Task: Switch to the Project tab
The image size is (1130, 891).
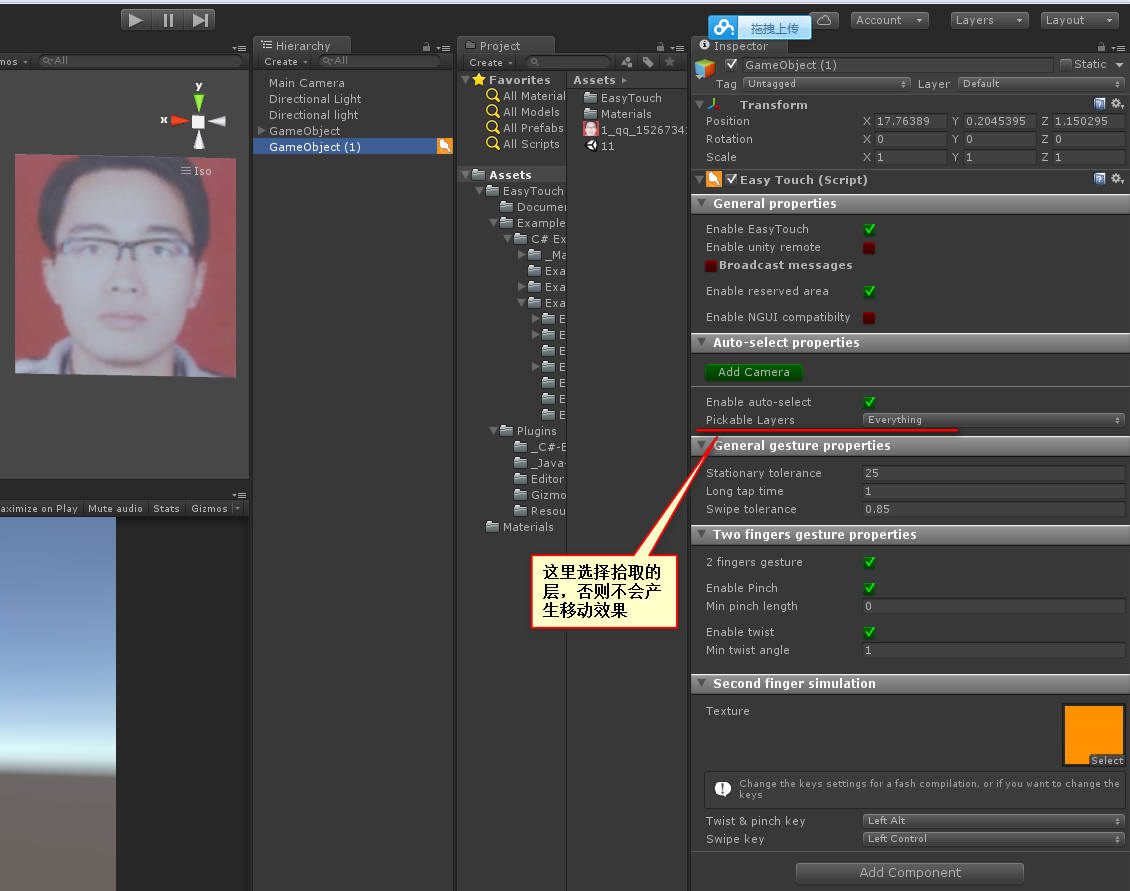Action: click(505, 45)
